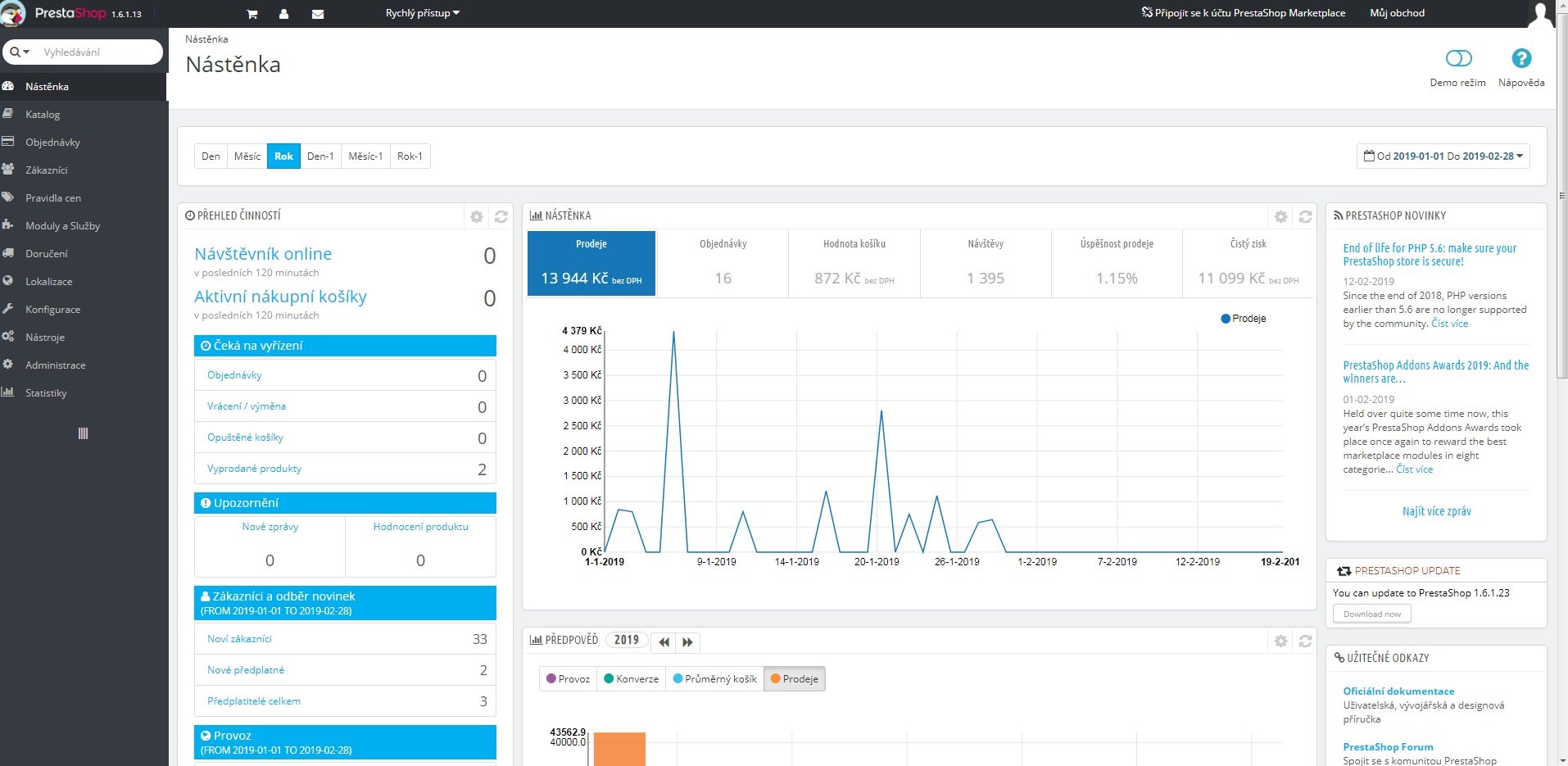This screenshot has width=1568, height=766.
Task: Open Katalog in the sidebar menu
Action: click(x=43, y=114)
